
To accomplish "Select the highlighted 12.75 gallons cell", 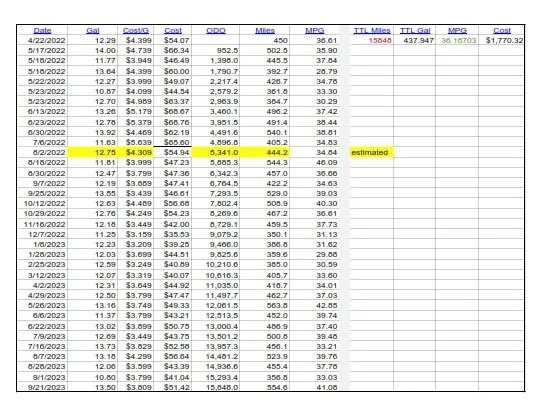I will pos(93,152).
